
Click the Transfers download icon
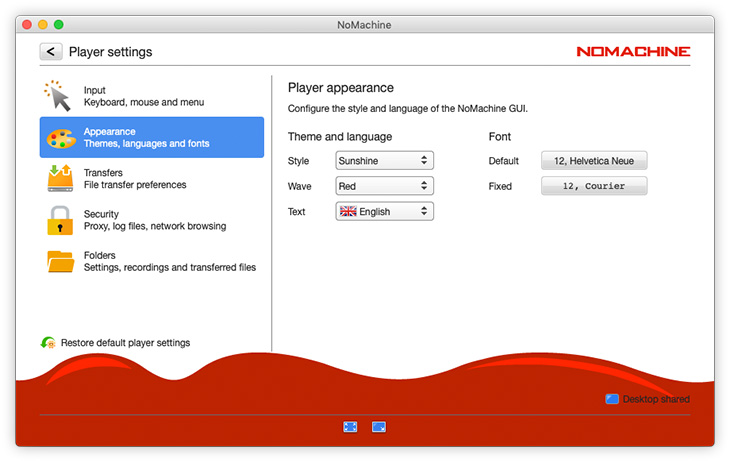(x=60, y=179)
